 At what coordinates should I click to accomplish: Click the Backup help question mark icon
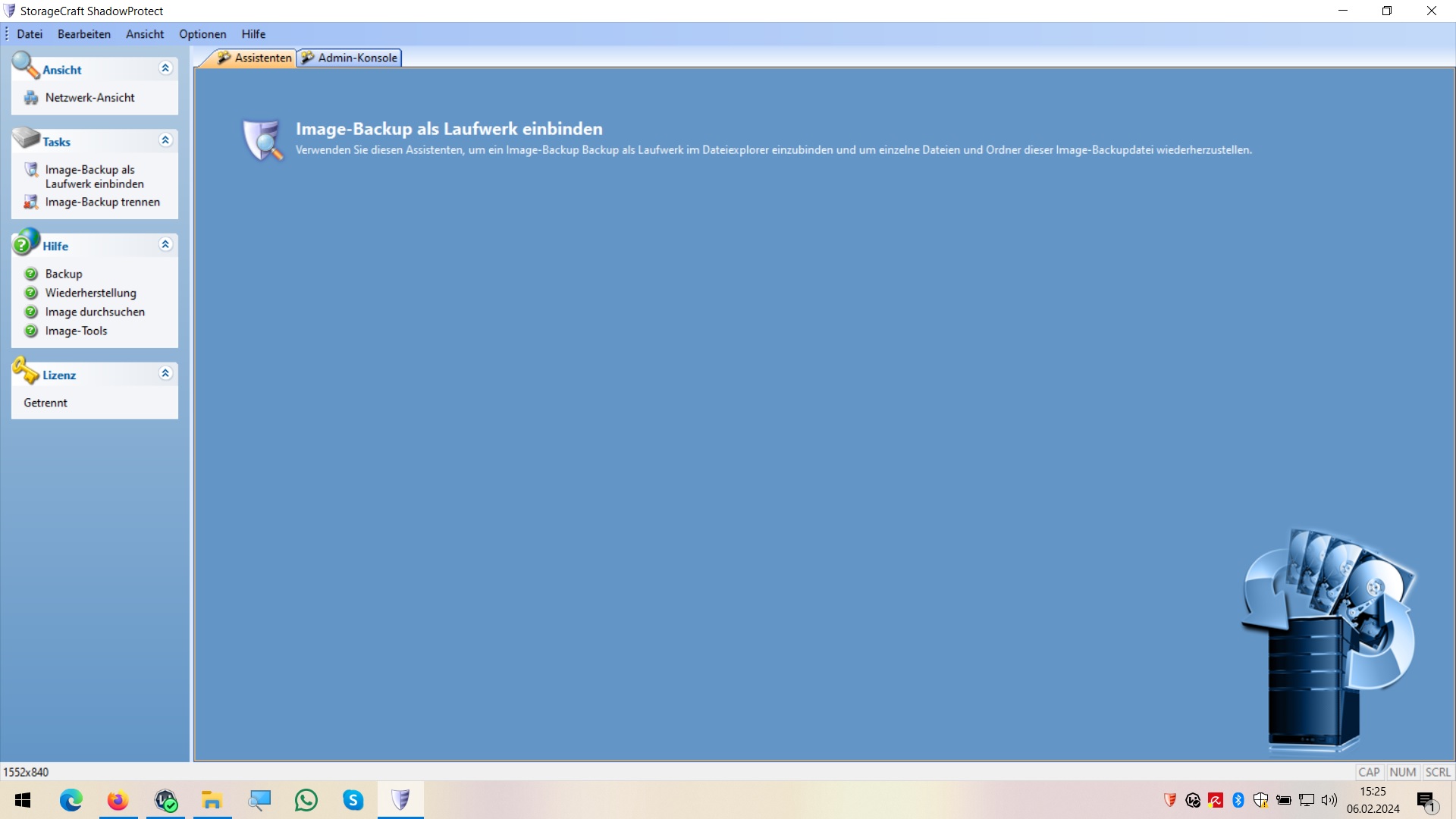pos(31,274)
